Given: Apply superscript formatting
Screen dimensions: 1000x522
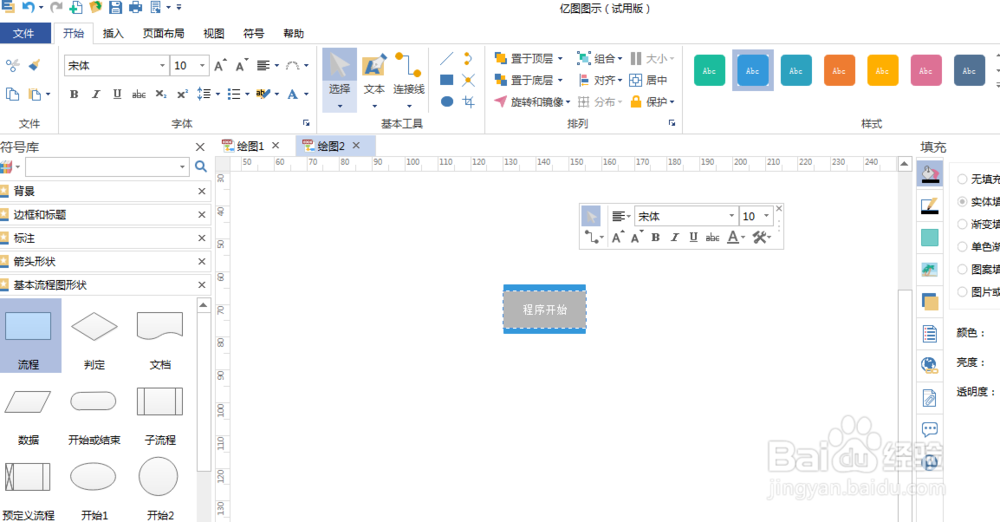Looking at the screenshot, I should coord(182,94).
